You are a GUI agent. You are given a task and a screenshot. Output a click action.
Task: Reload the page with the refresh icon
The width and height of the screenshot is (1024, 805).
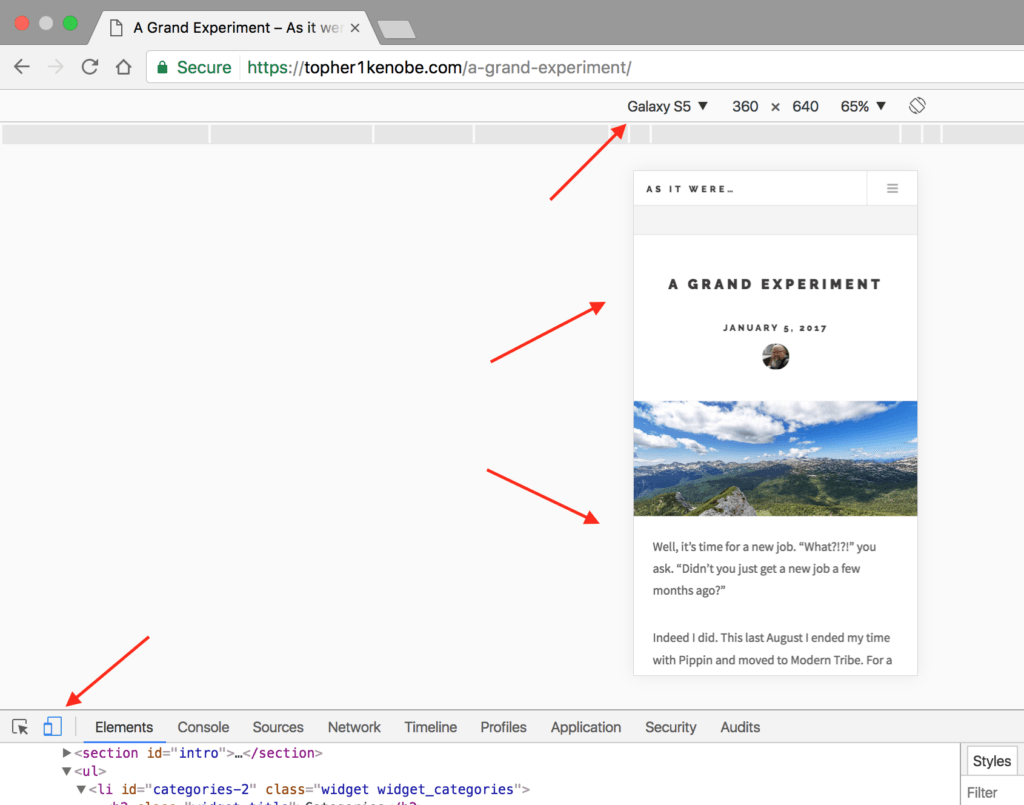coord(89,67)
